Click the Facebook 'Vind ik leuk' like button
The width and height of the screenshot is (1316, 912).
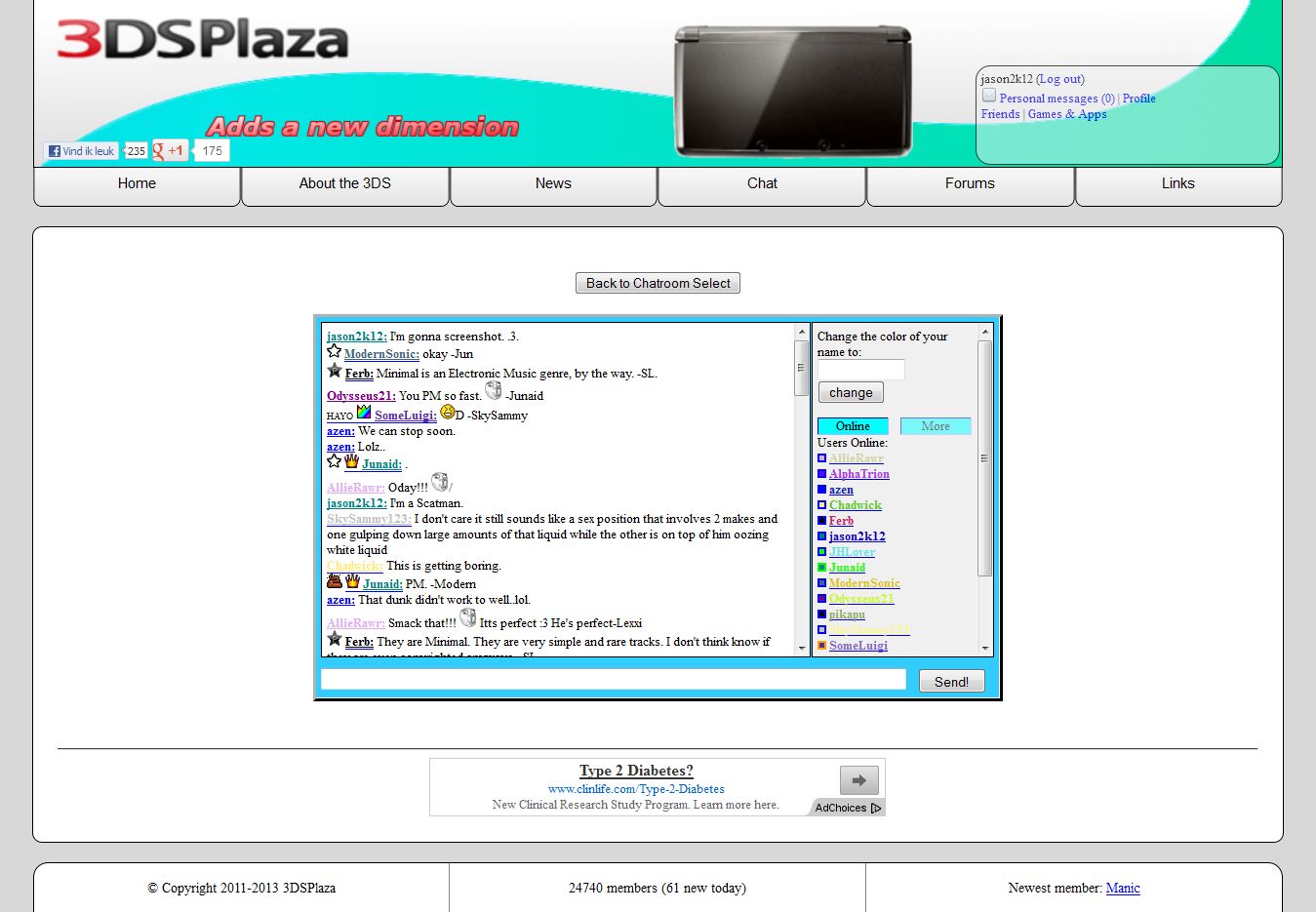tap(81, 151)
